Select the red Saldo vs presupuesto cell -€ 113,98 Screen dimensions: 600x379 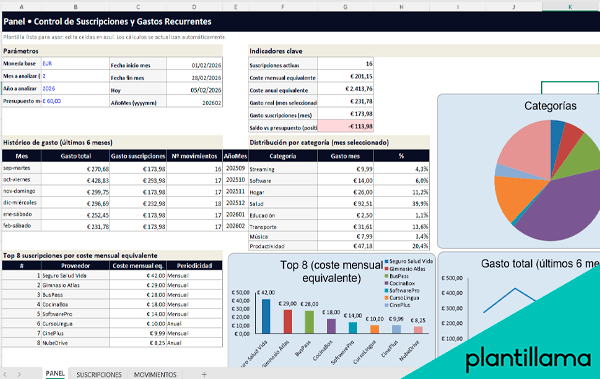coord(345,126)
